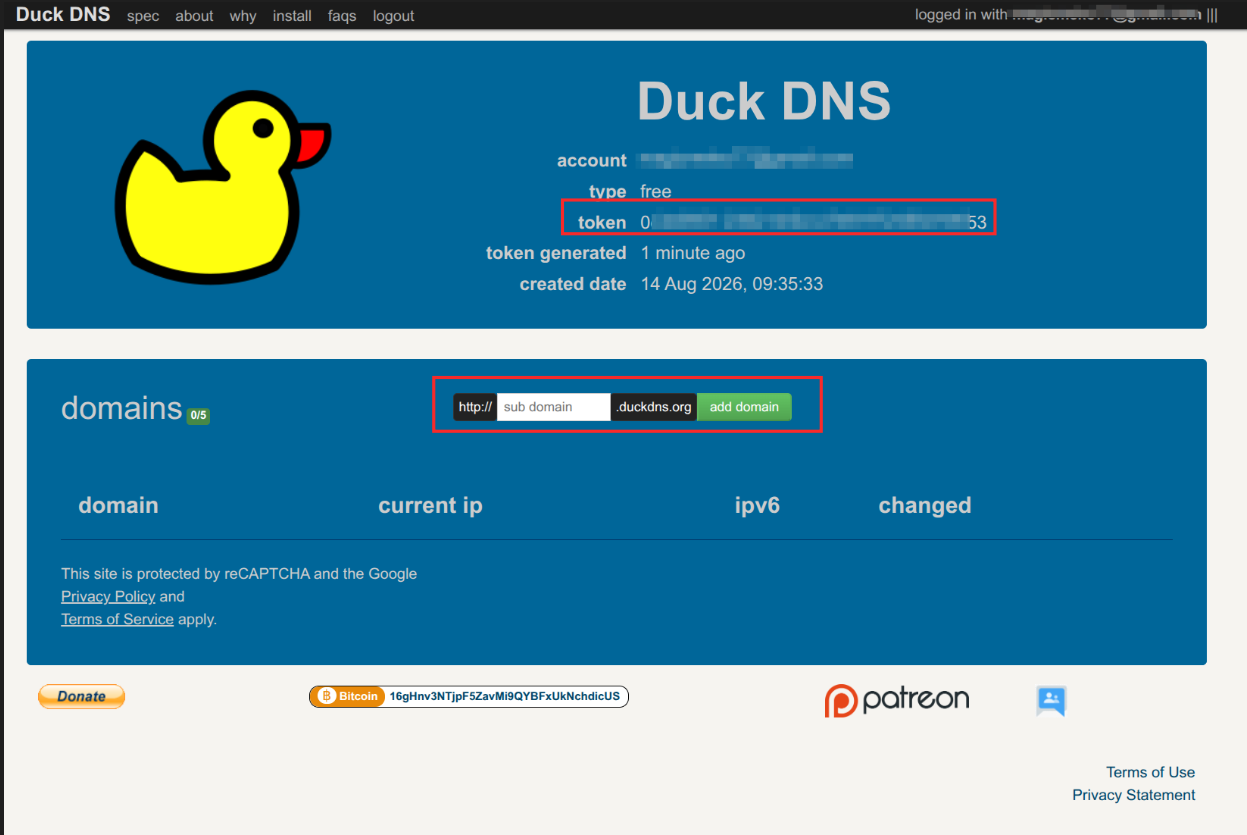Image resolution: width=1247 pixels, height=835 pixels.
Task: Focus the sub domain input field
Action: click(554, 407)
